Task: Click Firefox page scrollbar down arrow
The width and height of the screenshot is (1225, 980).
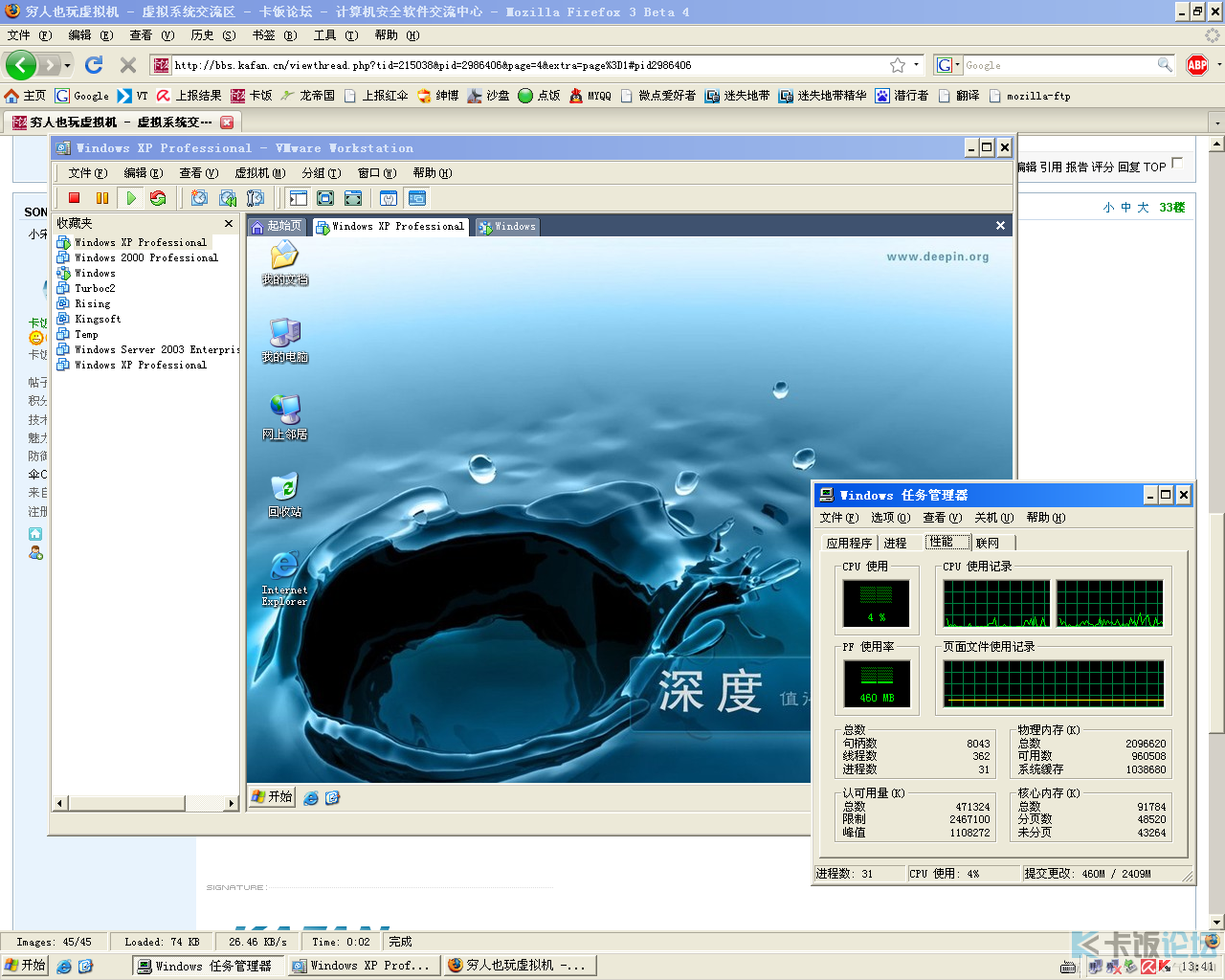Action: (1216, 923)
